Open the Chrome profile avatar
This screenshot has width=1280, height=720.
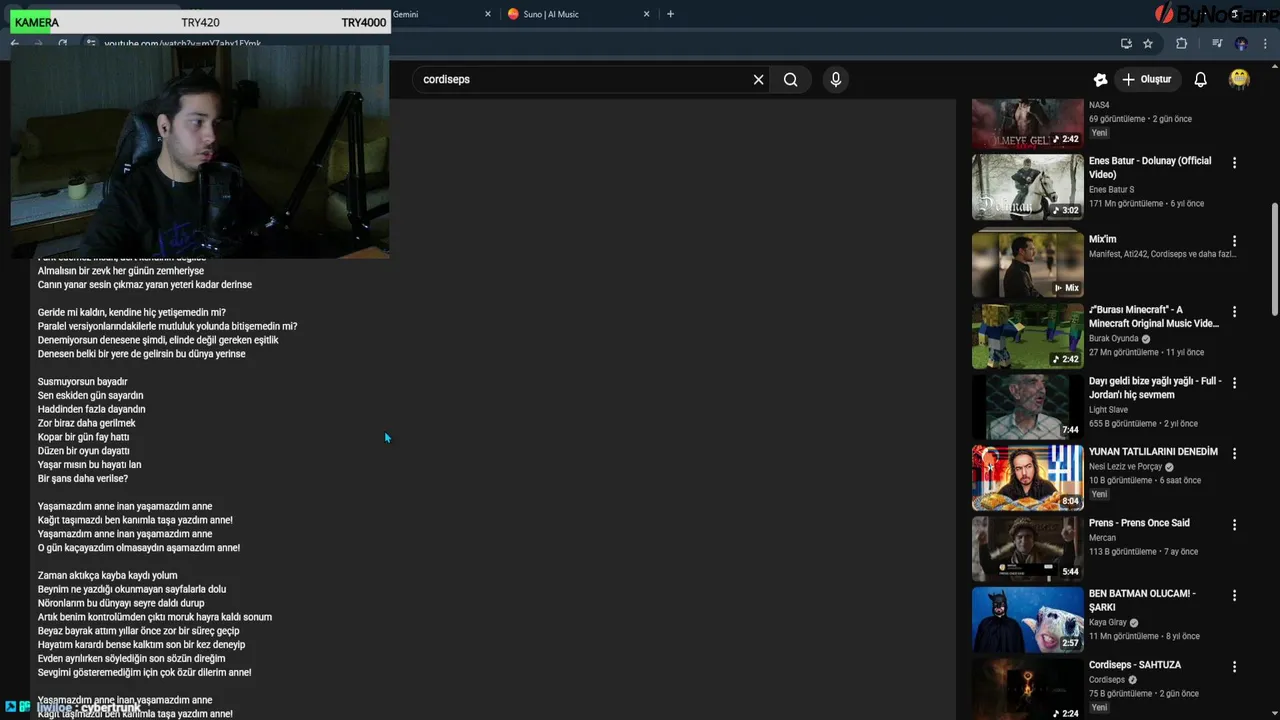(1241, 44)
